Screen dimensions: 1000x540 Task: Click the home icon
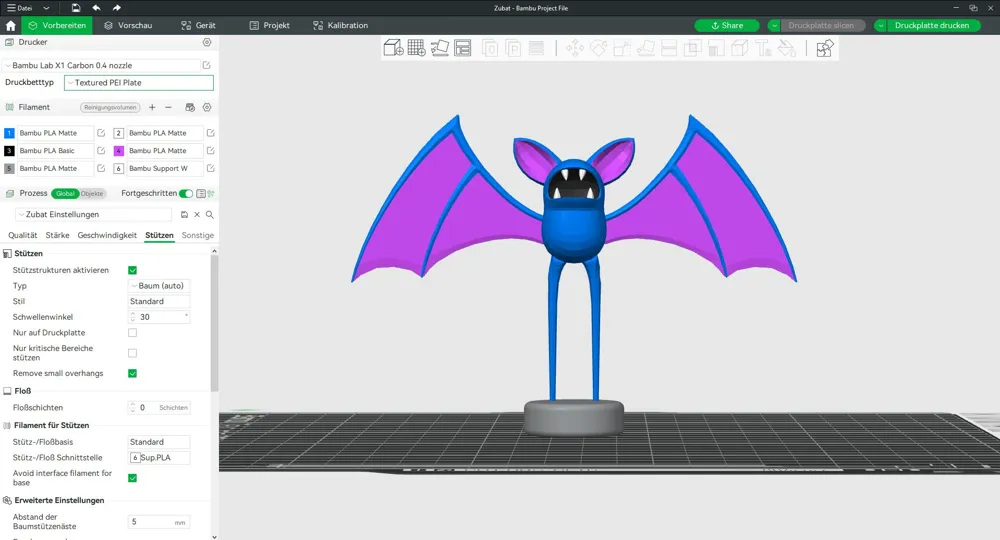(10, 26)
